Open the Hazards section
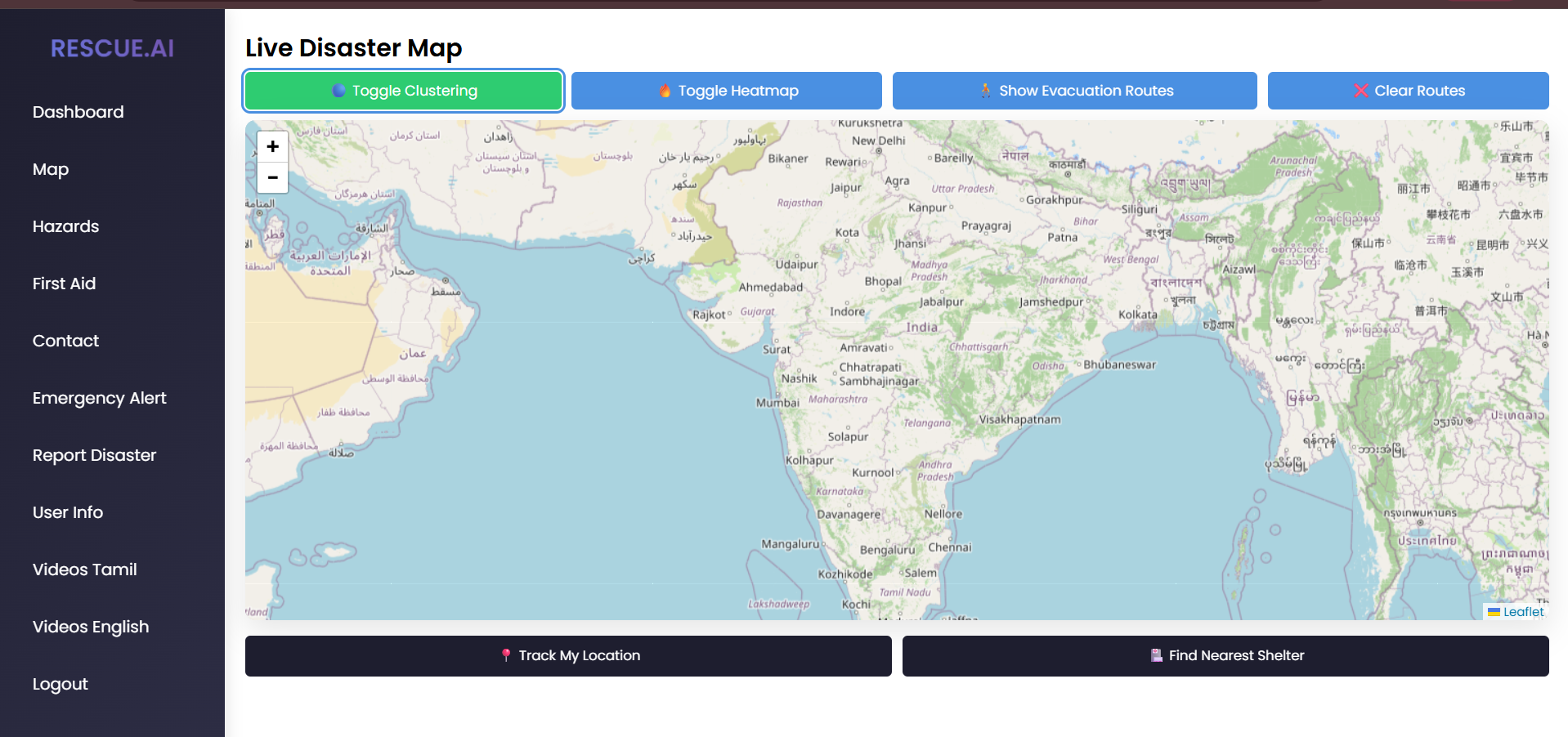The width and height of the screenshot is (1568, 737). pyautogui.click(x=65, y=226)
